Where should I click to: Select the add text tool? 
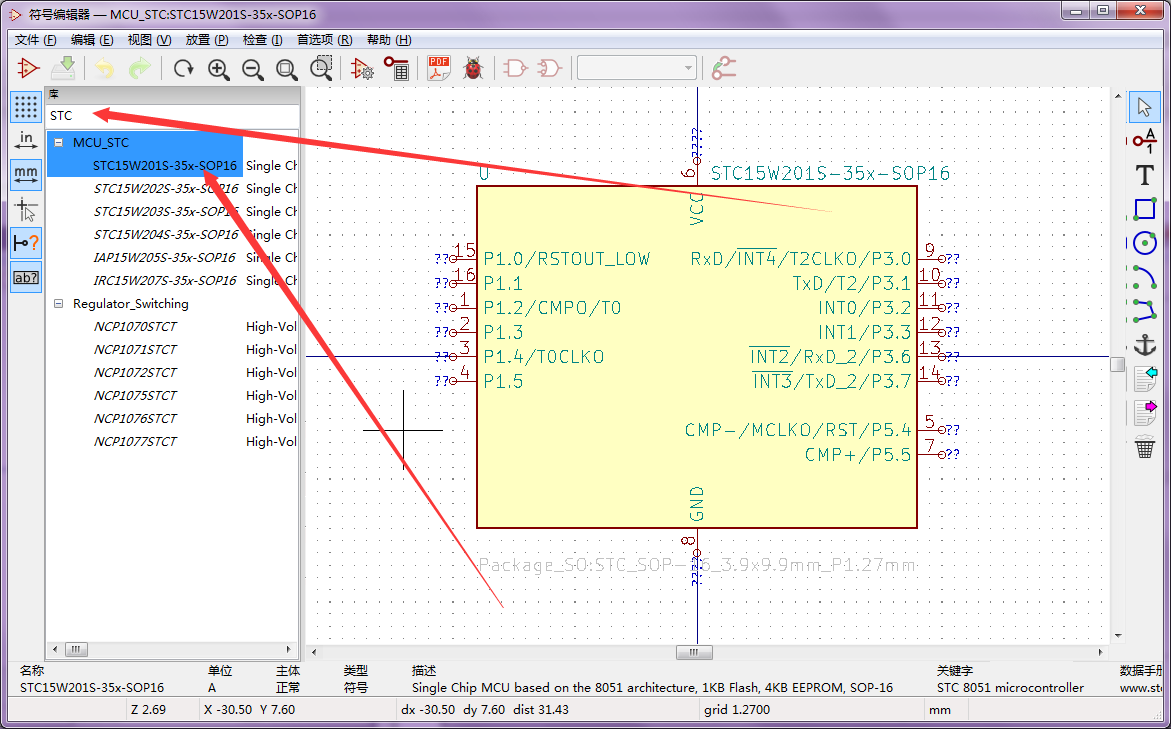coord(1144,176)
